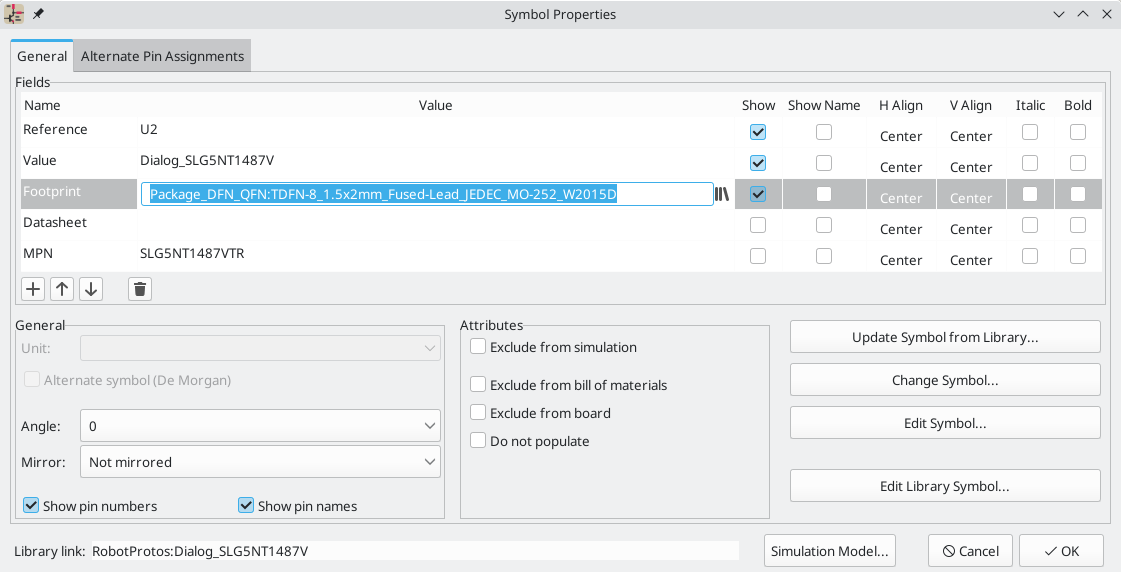Toggle Show checkbox for Reference field
Viewport: 1121px width, 572px height.
(758, 132)
